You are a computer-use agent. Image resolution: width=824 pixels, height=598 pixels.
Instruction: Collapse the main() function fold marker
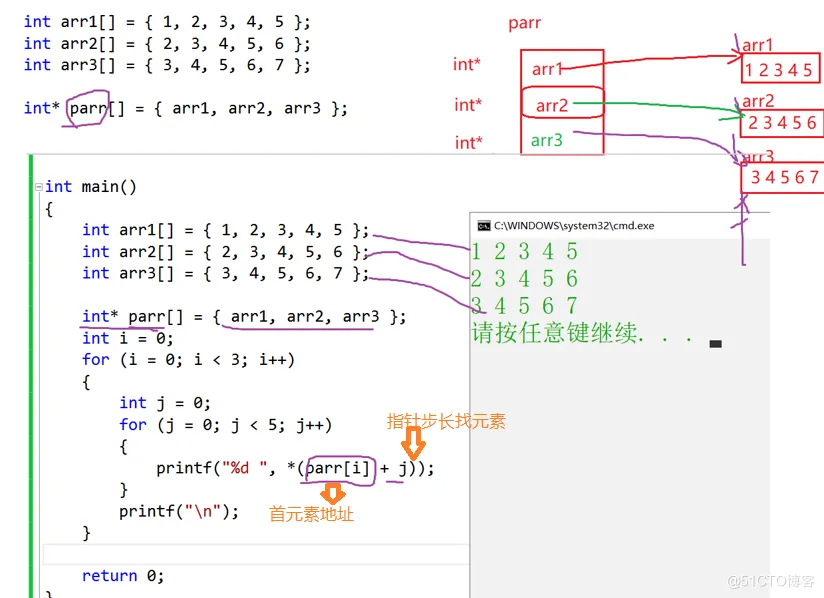tap(39, 187)
